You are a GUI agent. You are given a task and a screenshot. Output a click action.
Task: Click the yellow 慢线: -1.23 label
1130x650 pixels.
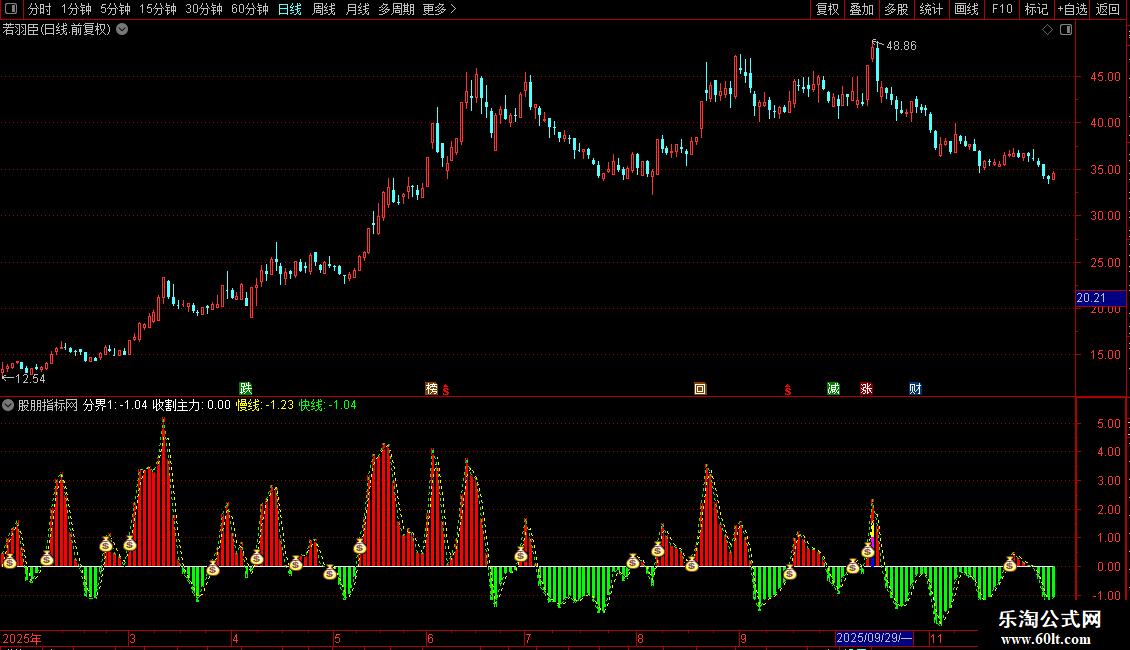pyautogui.click(x=265, y=405)
